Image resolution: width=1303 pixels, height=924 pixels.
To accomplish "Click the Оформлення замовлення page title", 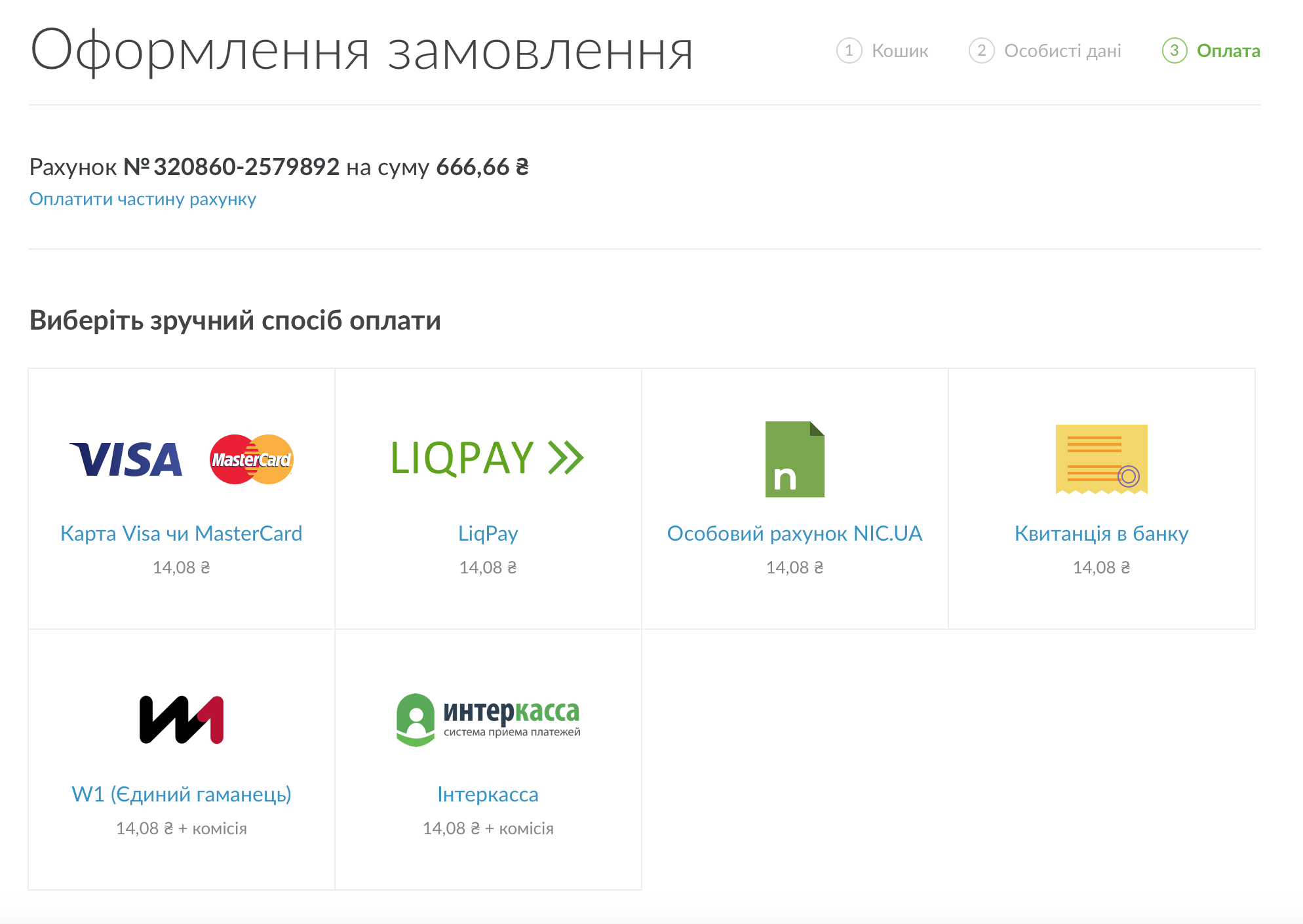I will coord(361,52).
